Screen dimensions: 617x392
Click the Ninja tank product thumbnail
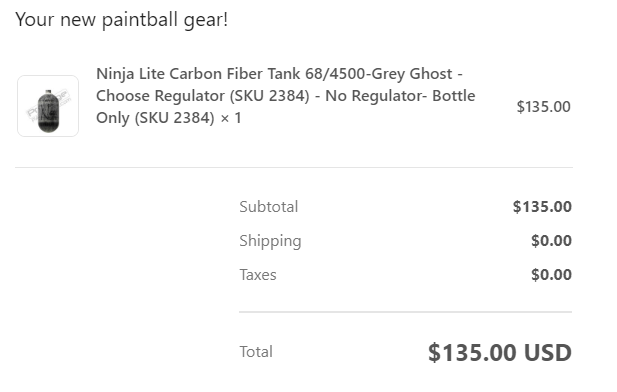click(x=48, y=106)
